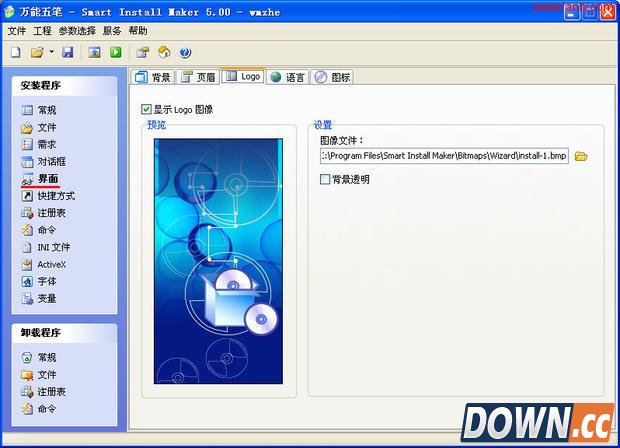Viewport: 620px width, 448px height.
Task: Select 常规 under 卸载程序
Action: click(39, 357)
